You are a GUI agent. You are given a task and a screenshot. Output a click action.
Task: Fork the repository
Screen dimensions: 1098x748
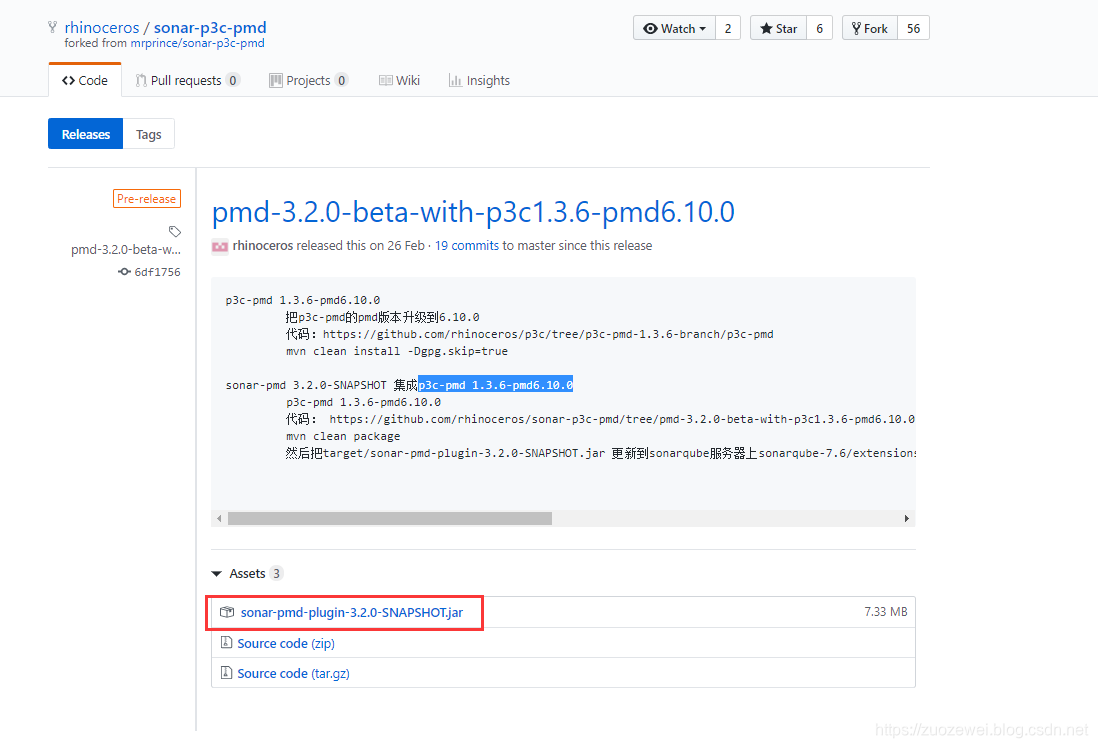coord(870,29)
